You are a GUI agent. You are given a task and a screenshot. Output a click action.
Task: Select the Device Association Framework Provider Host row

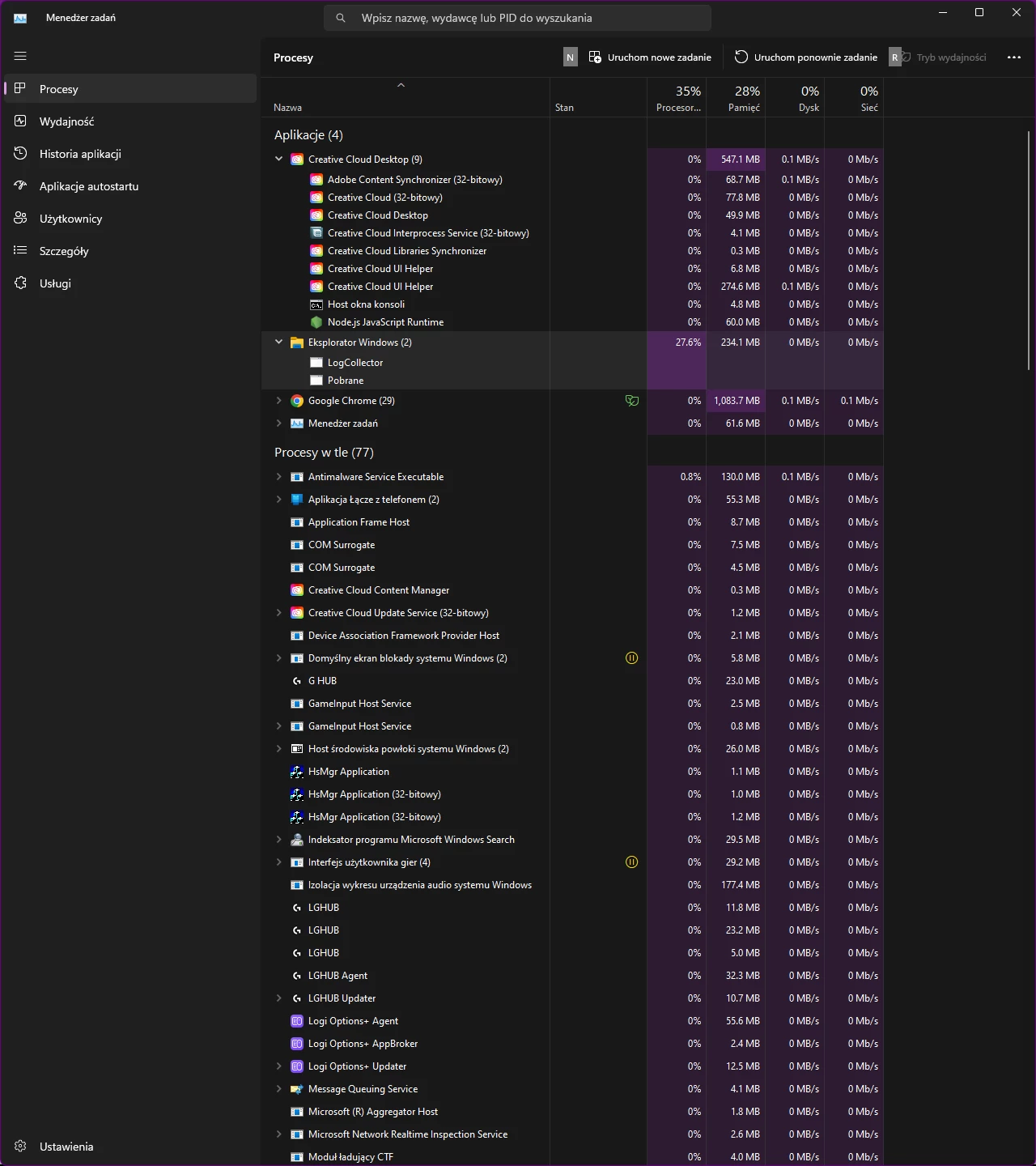click(x=572, y=636)
